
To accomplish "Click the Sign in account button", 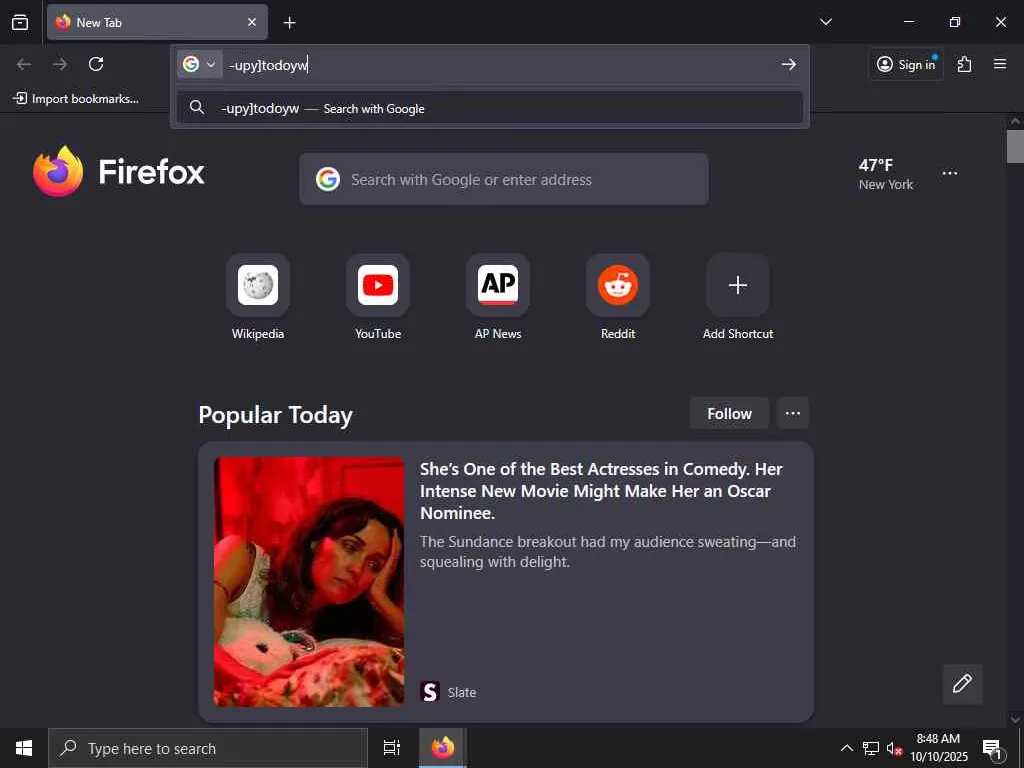I will (906, 64).
